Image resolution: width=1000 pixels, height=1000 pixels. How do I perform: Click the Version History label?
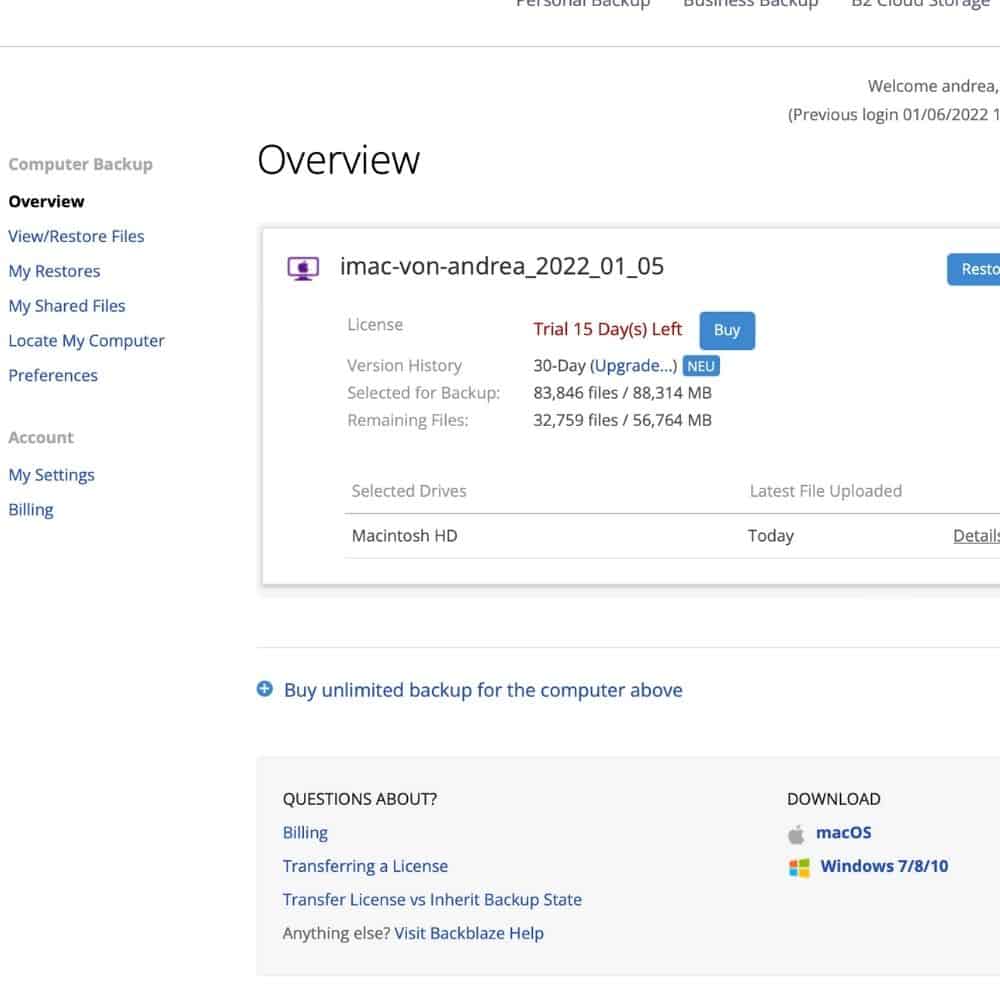click(x=404, y=365)
